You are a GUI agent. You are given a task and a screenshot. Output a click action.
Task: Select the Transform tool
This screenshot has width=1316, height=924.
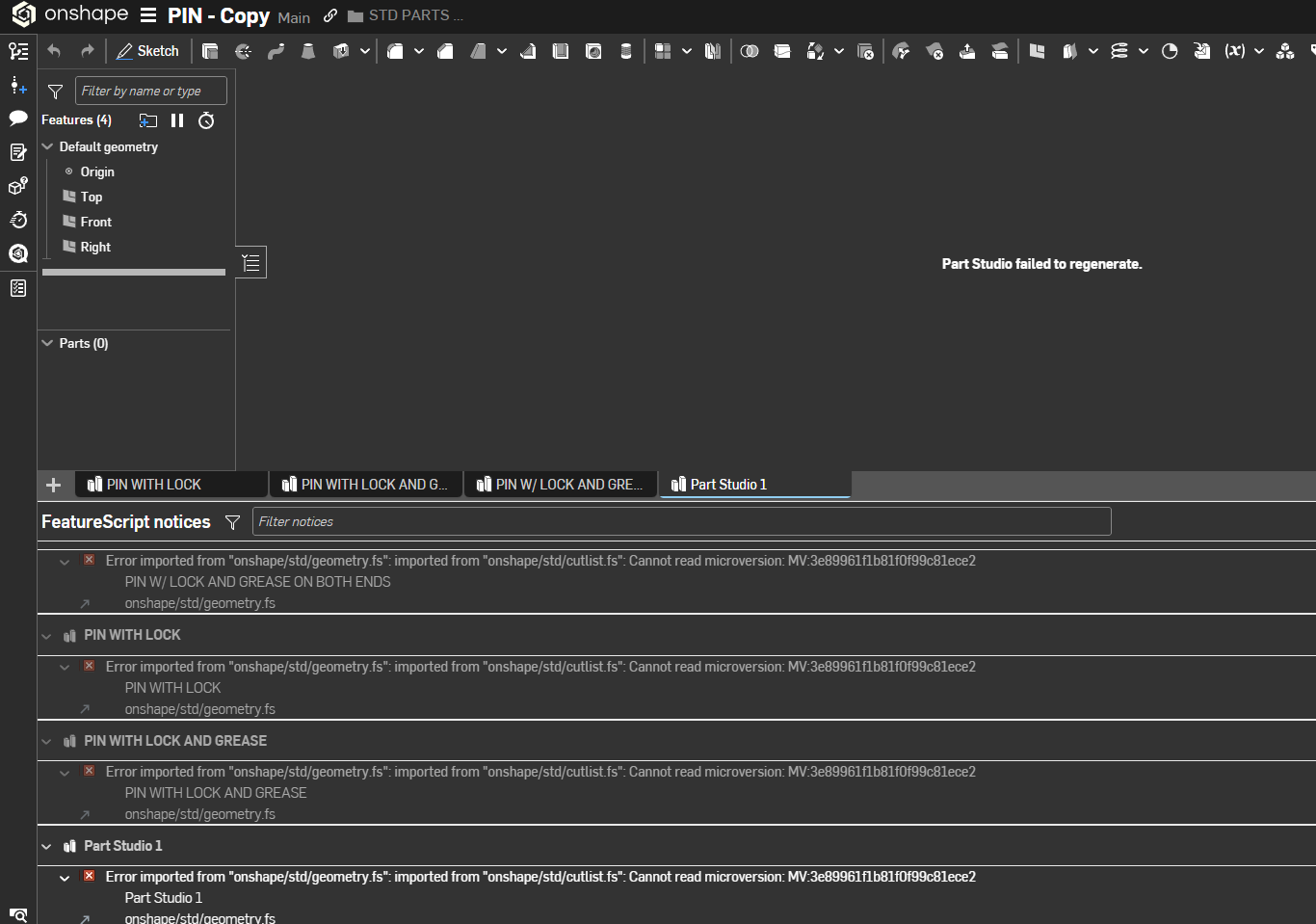point(815,51)
